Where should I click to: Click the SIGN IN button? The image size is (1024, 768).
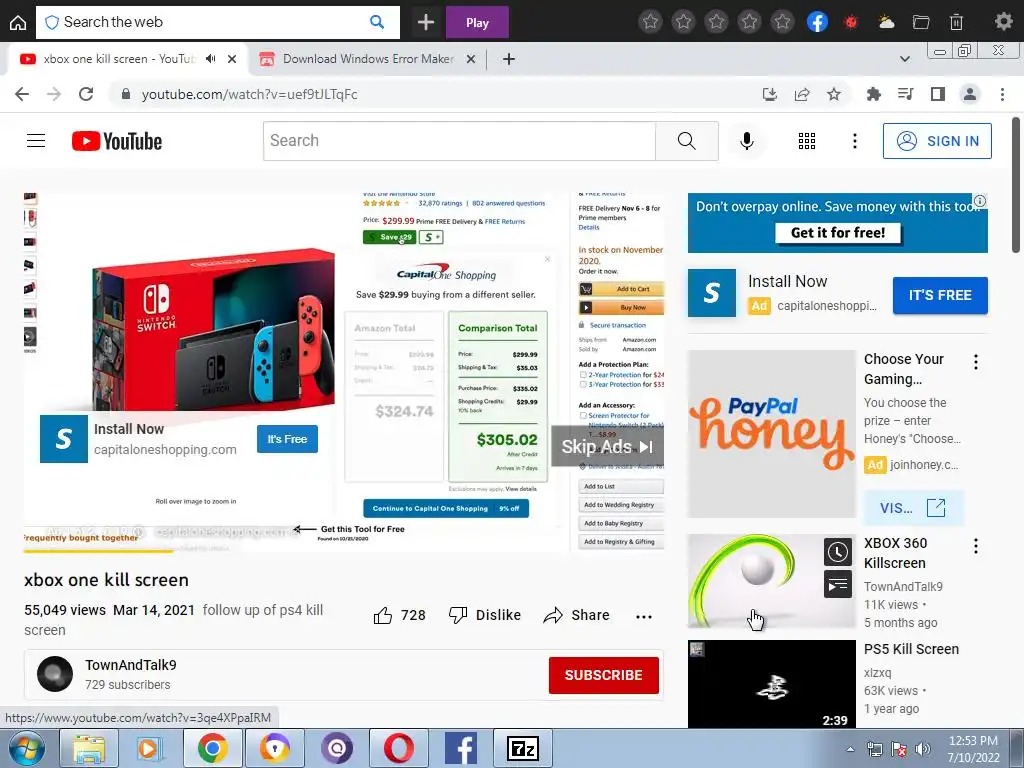click(x=937, y=141)
